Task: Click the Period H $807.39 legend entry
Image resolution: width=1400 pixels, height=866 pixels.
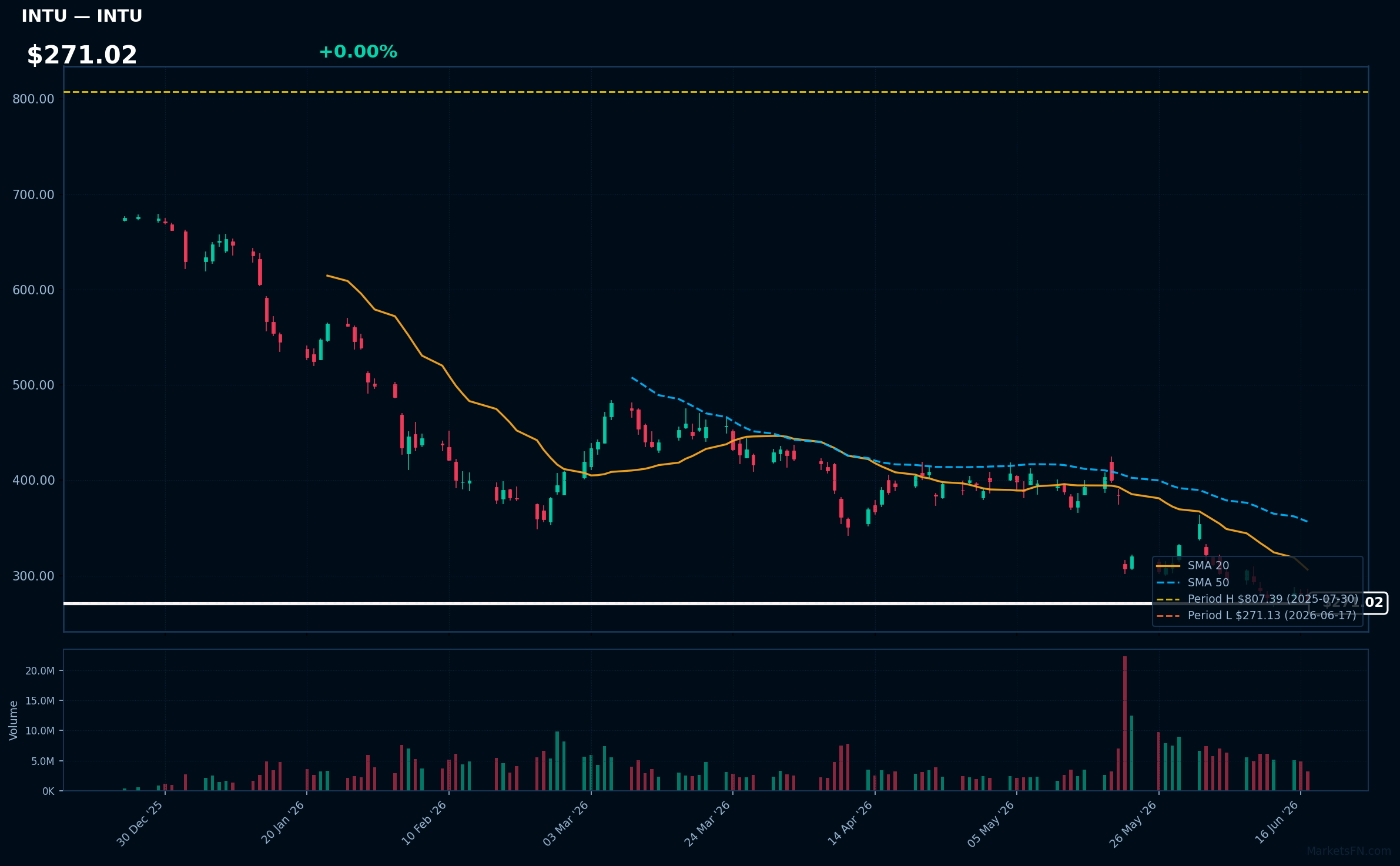Action: (1257, 599)
